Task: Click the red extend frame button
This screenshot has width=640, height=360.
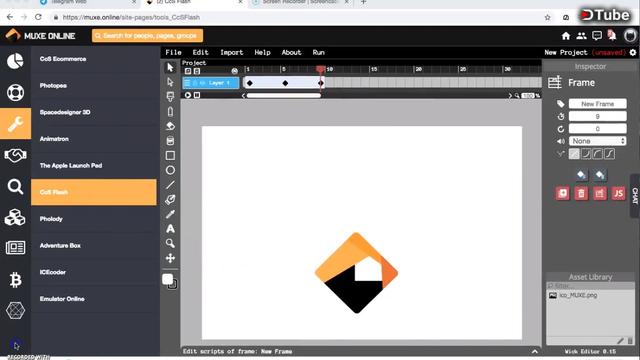Action: (600, 193)
